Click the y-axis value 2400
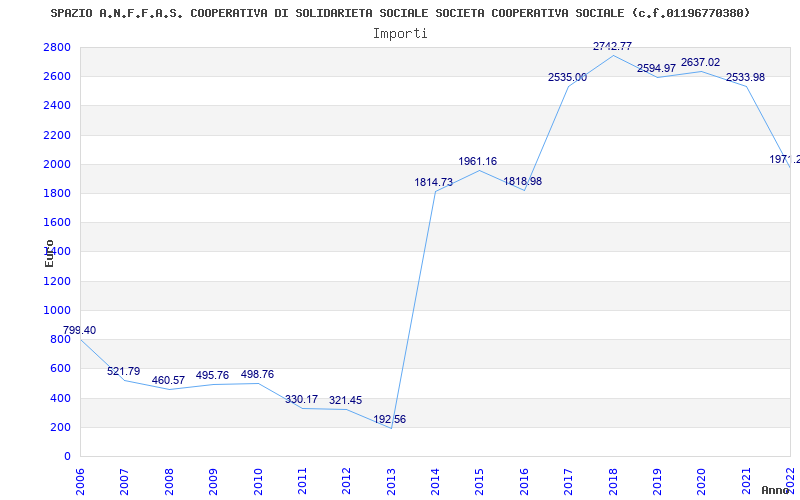 [58, 106]
